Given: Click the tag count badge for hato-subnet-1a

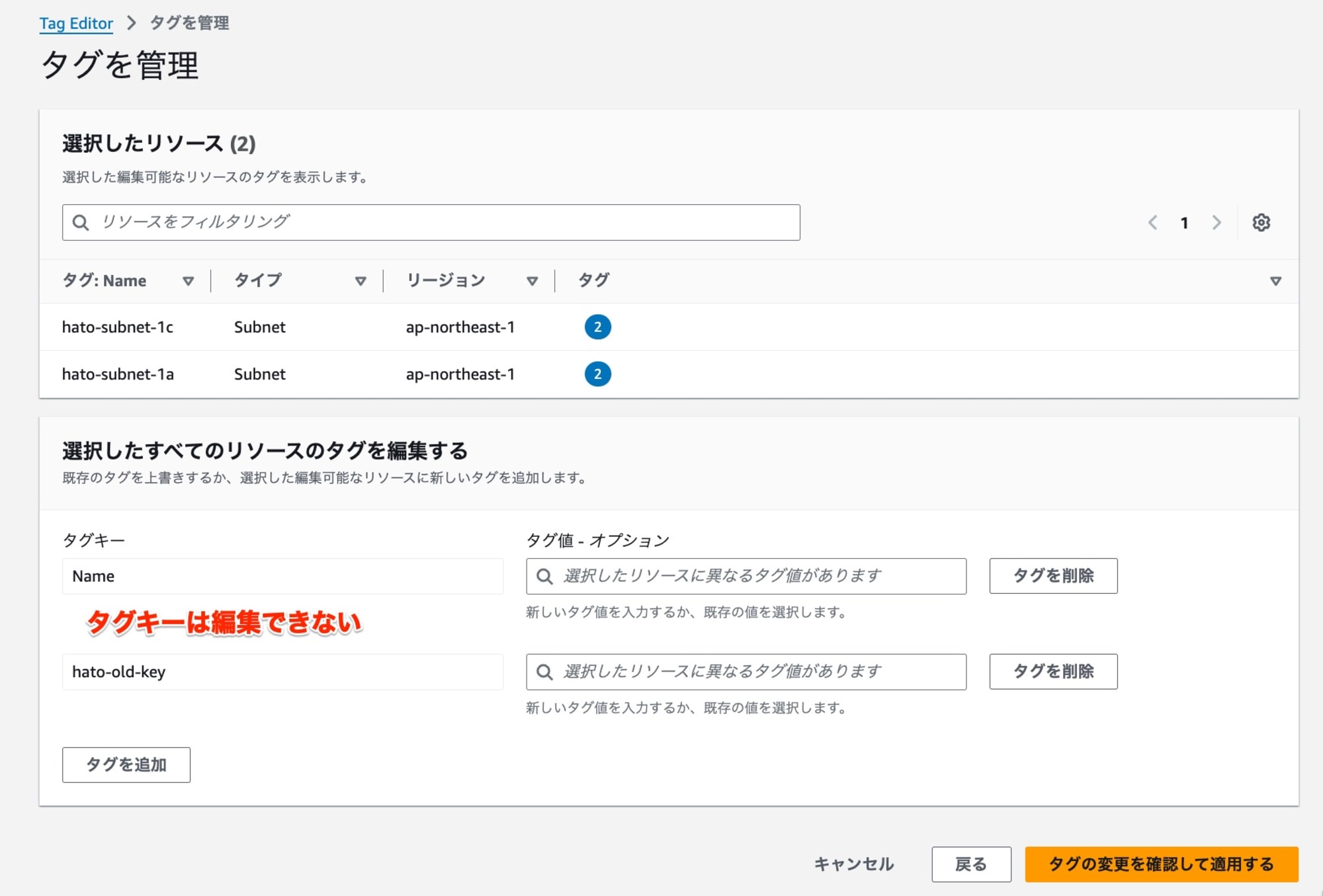Looking at the screenshot, I should coord(597,374).
